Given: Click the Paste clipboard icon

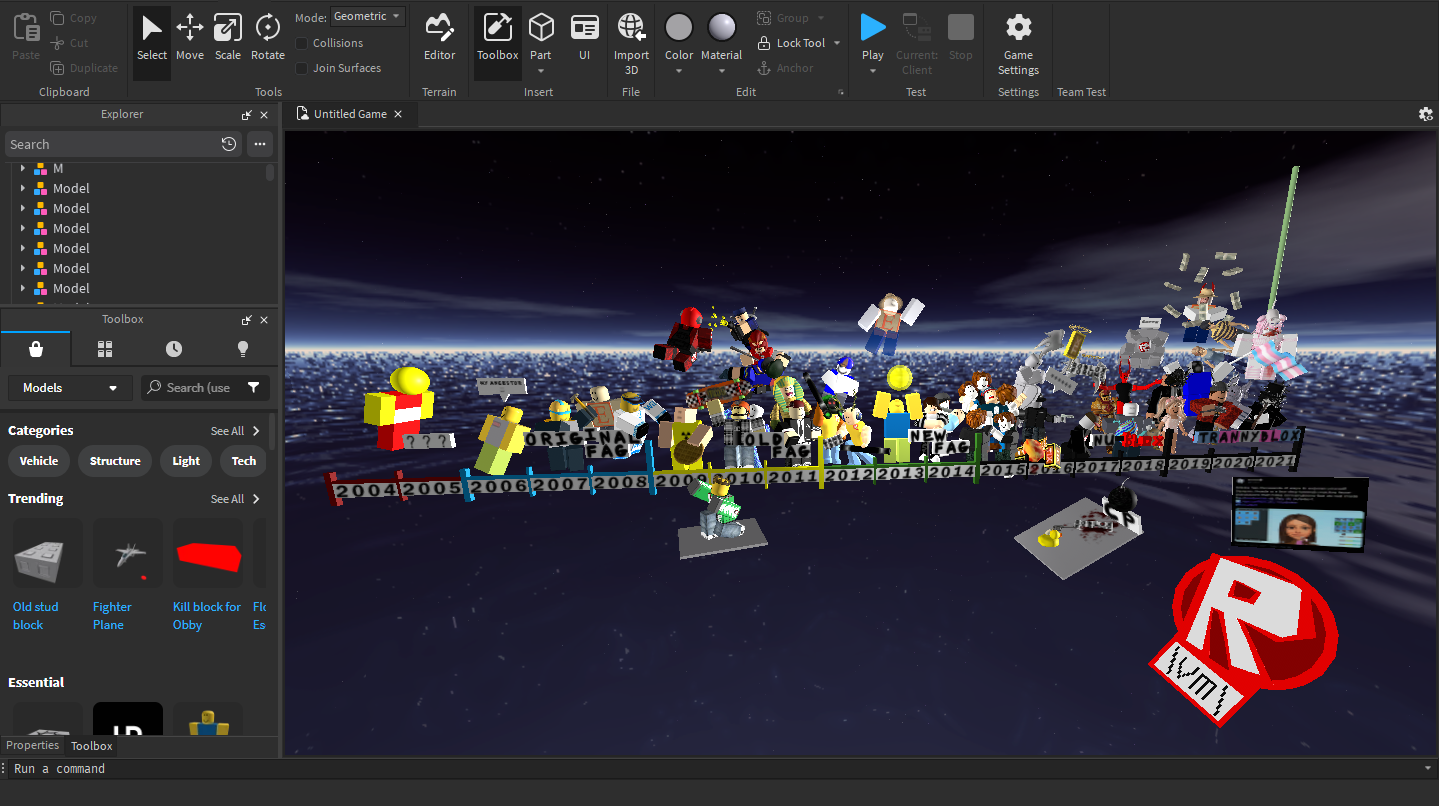Looking at the screenshot, I should [x=26, y=38].
